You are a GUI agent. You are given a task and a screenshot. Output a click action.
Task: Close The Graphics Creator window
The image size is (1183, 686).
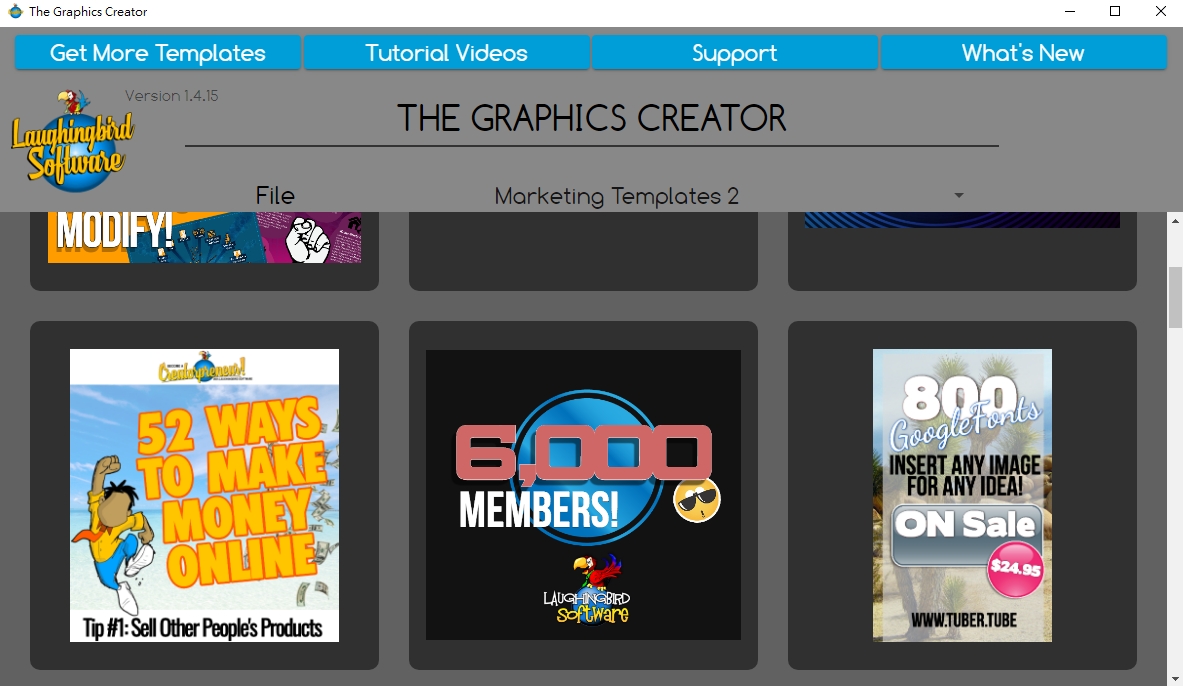pos(1160,11)
